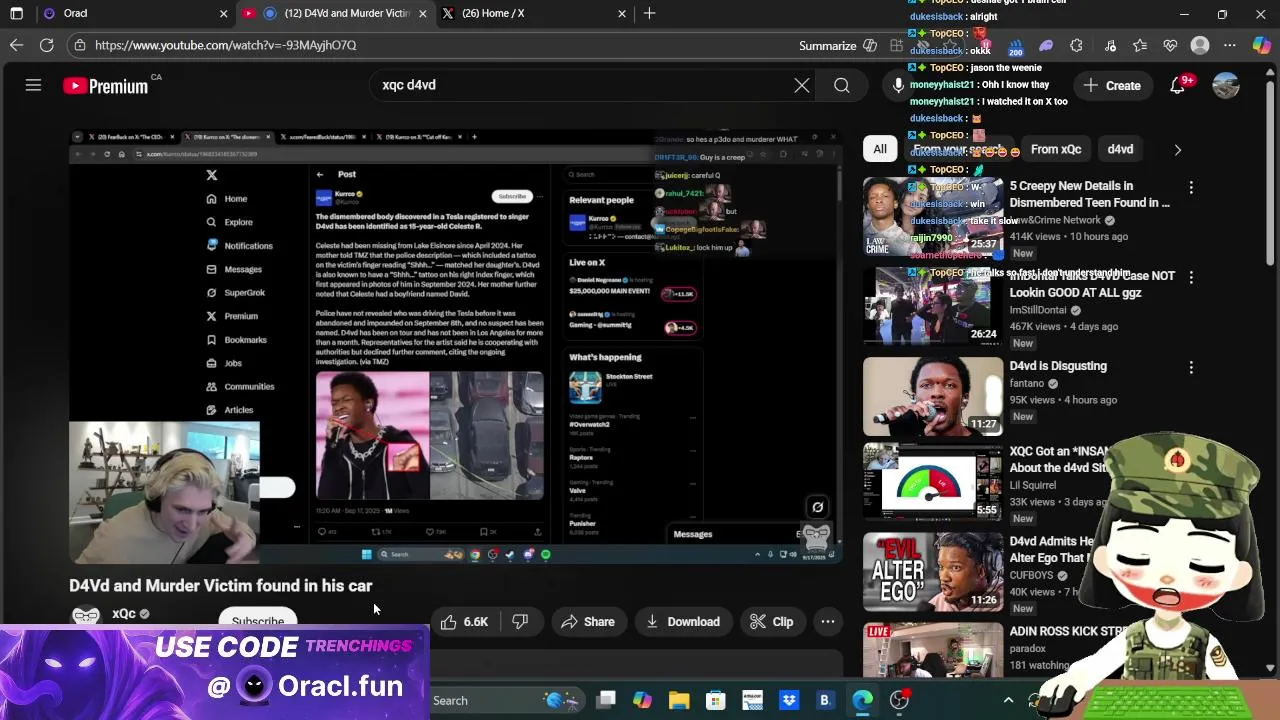Open ImStillDontai 26:24 video thumbnail
1280x720 pixels.
[933, 306]
